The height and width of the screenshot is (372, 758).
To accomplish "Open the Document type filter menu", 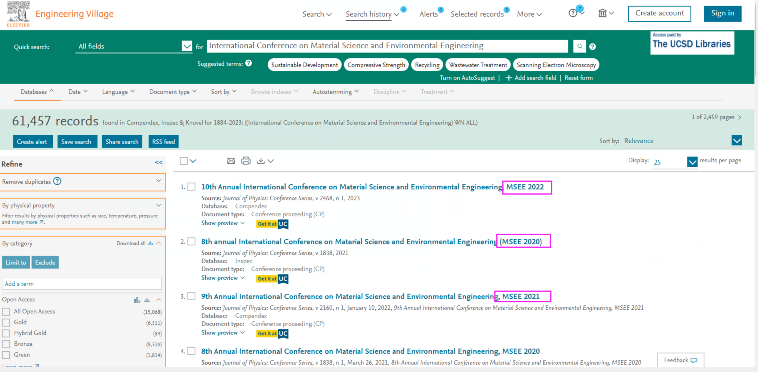I will [173, 91].
